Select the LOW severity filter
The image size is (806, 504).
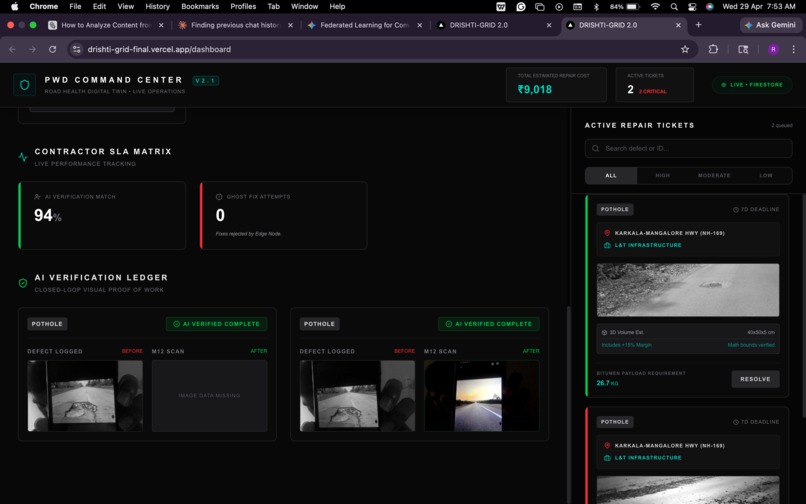[x=766, y=175]
